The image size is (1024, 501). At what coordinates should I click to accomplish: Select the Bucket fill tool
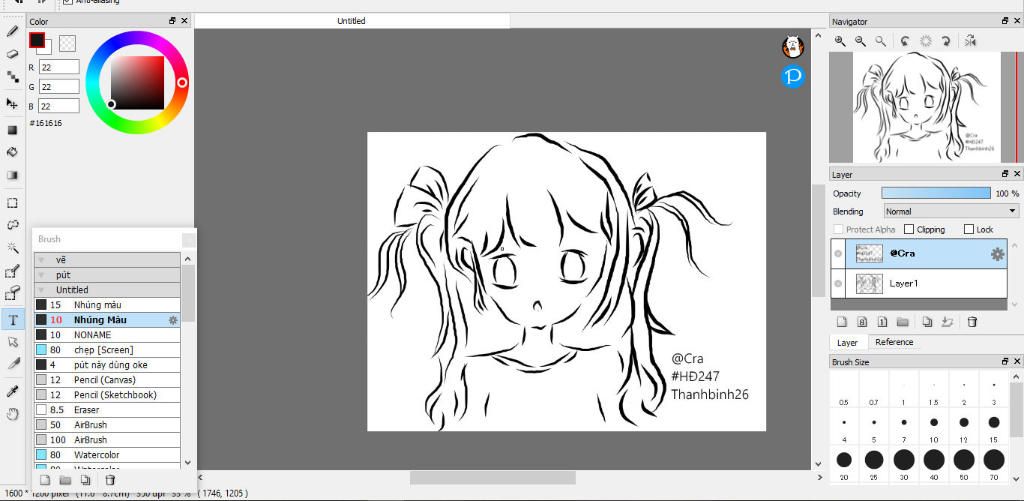click(12, 152)
